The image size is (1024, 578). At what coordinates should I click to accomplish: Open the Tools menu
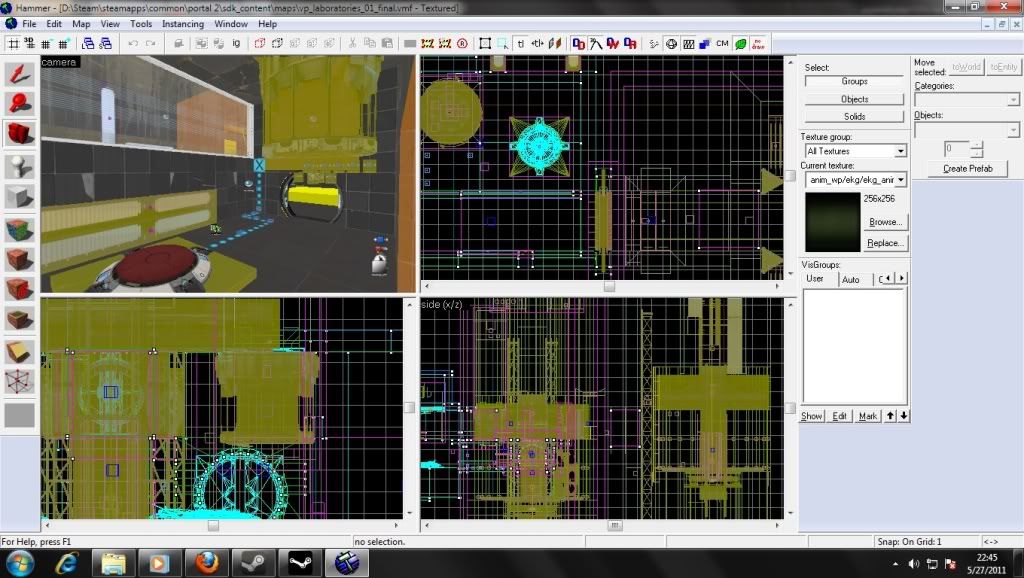tap(141, 24)
